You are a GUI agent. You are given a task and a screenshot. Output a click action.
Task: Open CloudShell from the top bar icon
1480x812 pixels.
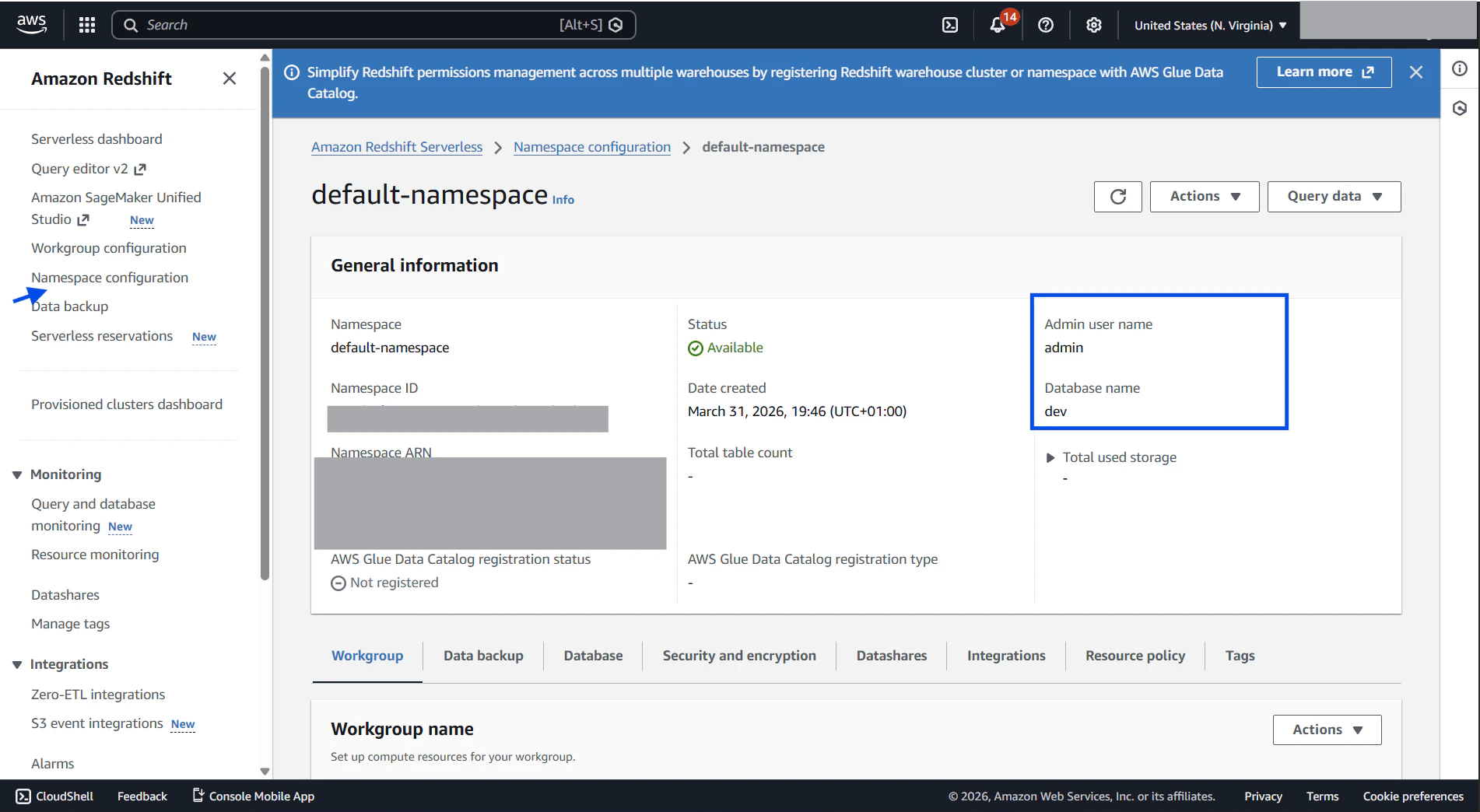pos(950,25)
